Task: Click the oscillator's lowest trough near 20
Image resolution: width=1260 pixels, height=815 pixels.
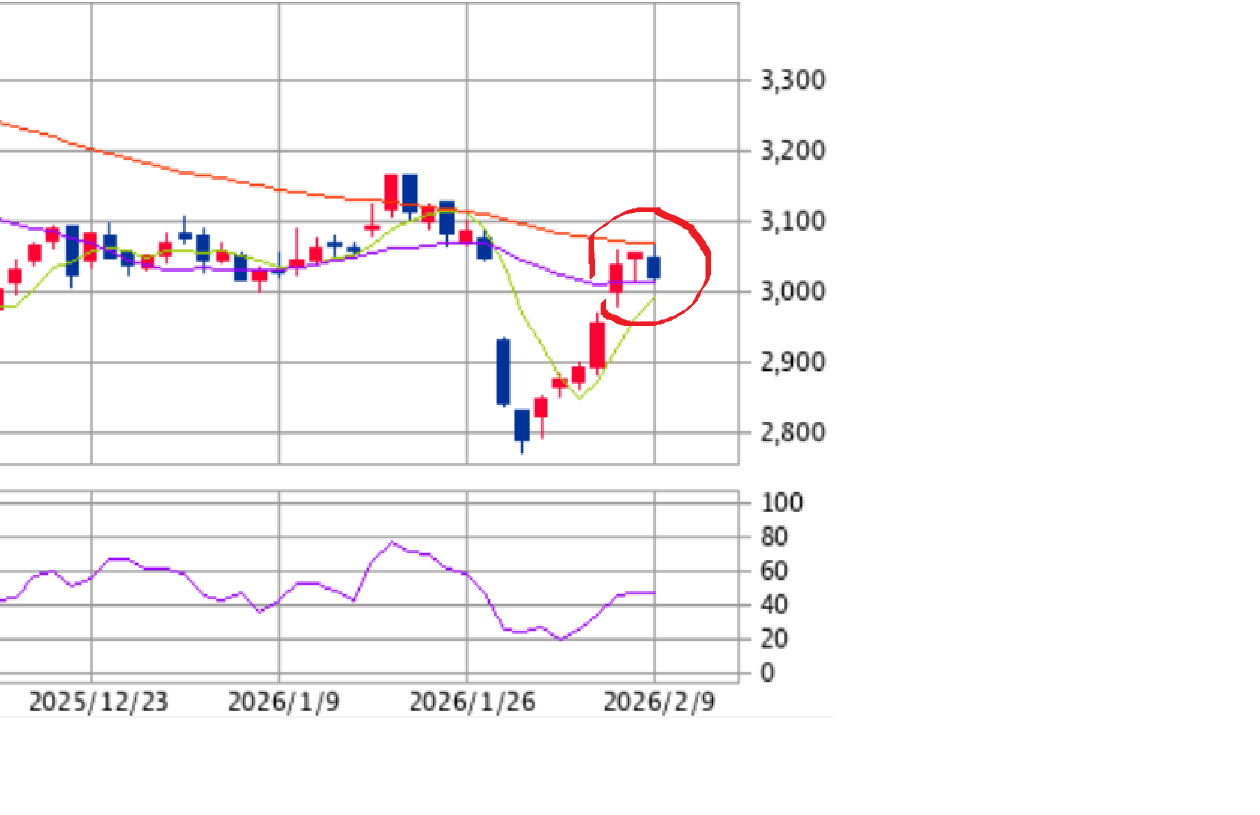Action: 561,638
